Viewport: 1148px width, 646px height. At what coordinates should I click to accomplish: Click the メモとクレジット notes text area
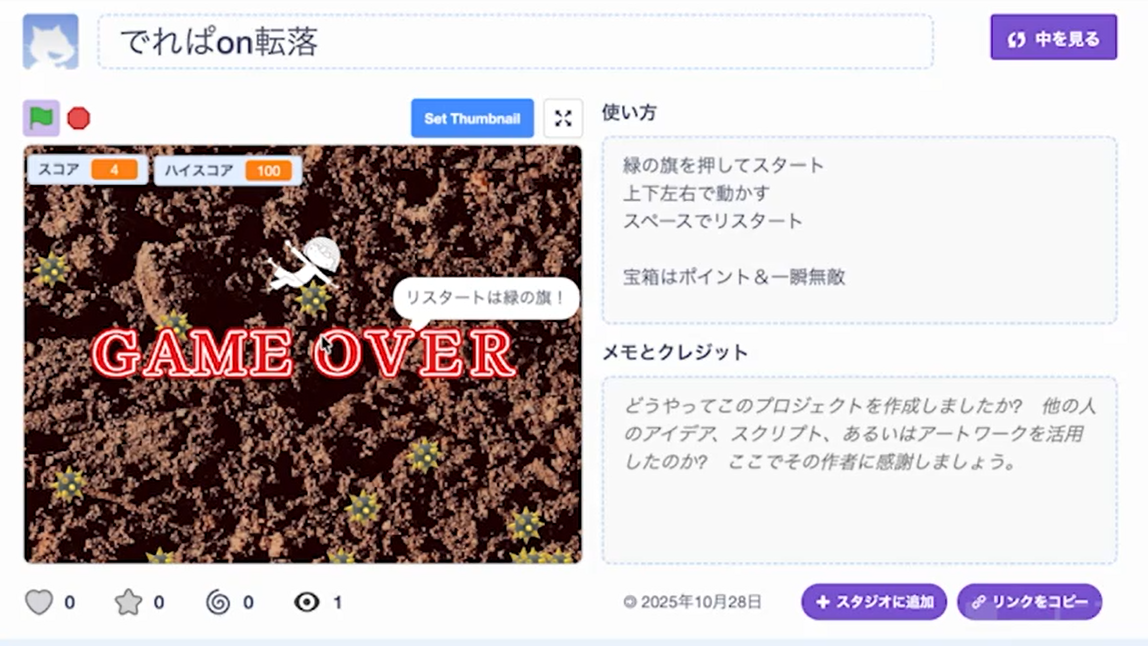pyautogui.click(x=859, y=470)
